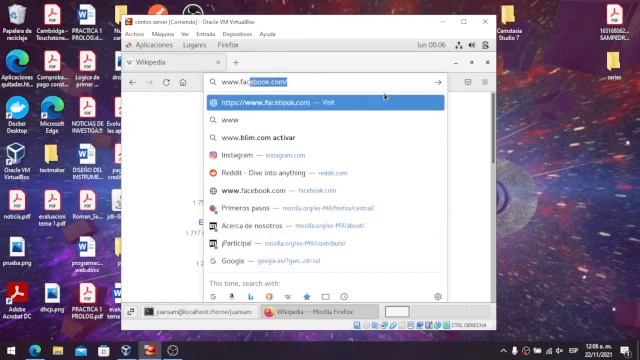Open VirtualBox Máquina menu
The width and height of the screenshot is (640, 360).
click(x=162, y=34)
